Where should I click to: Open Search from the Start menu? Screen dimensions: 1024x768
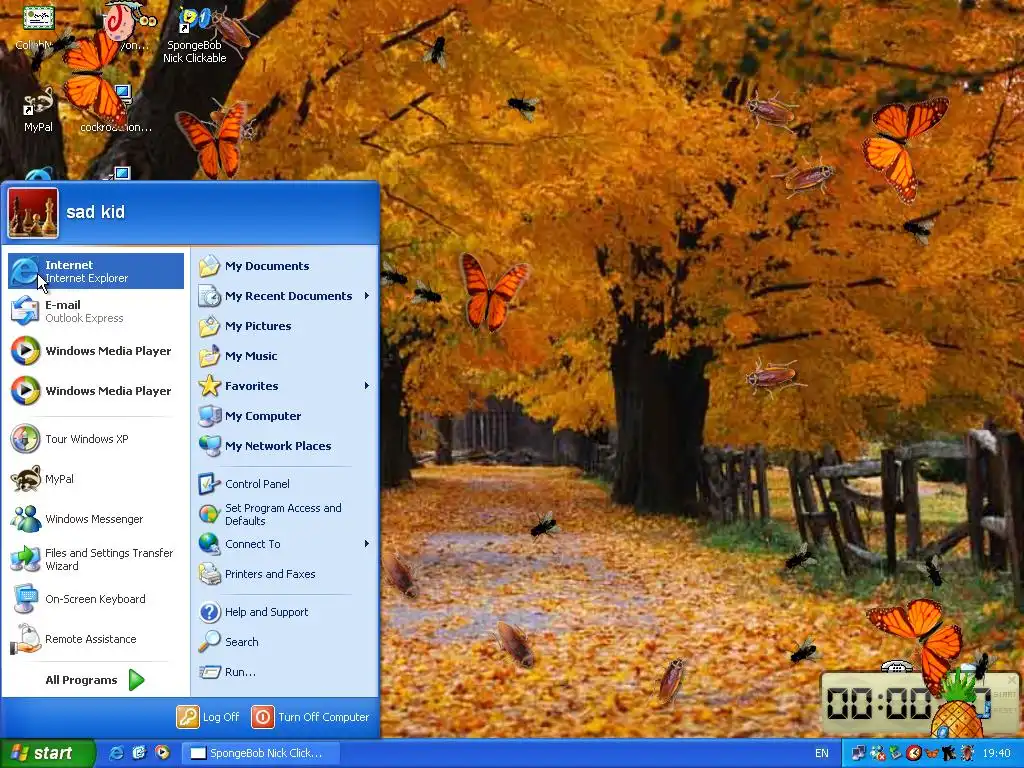coord(285,642)
